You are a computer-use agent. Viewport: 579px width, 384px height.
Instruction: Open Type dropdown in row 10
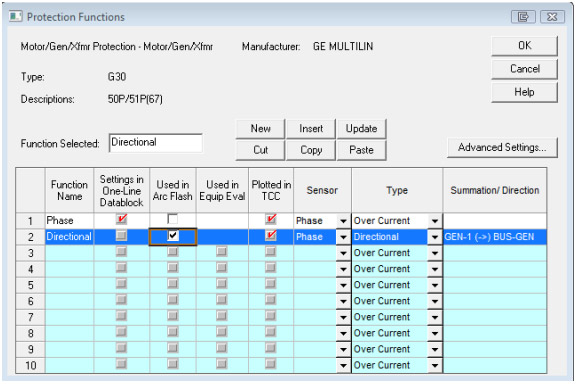coord(435,366)
